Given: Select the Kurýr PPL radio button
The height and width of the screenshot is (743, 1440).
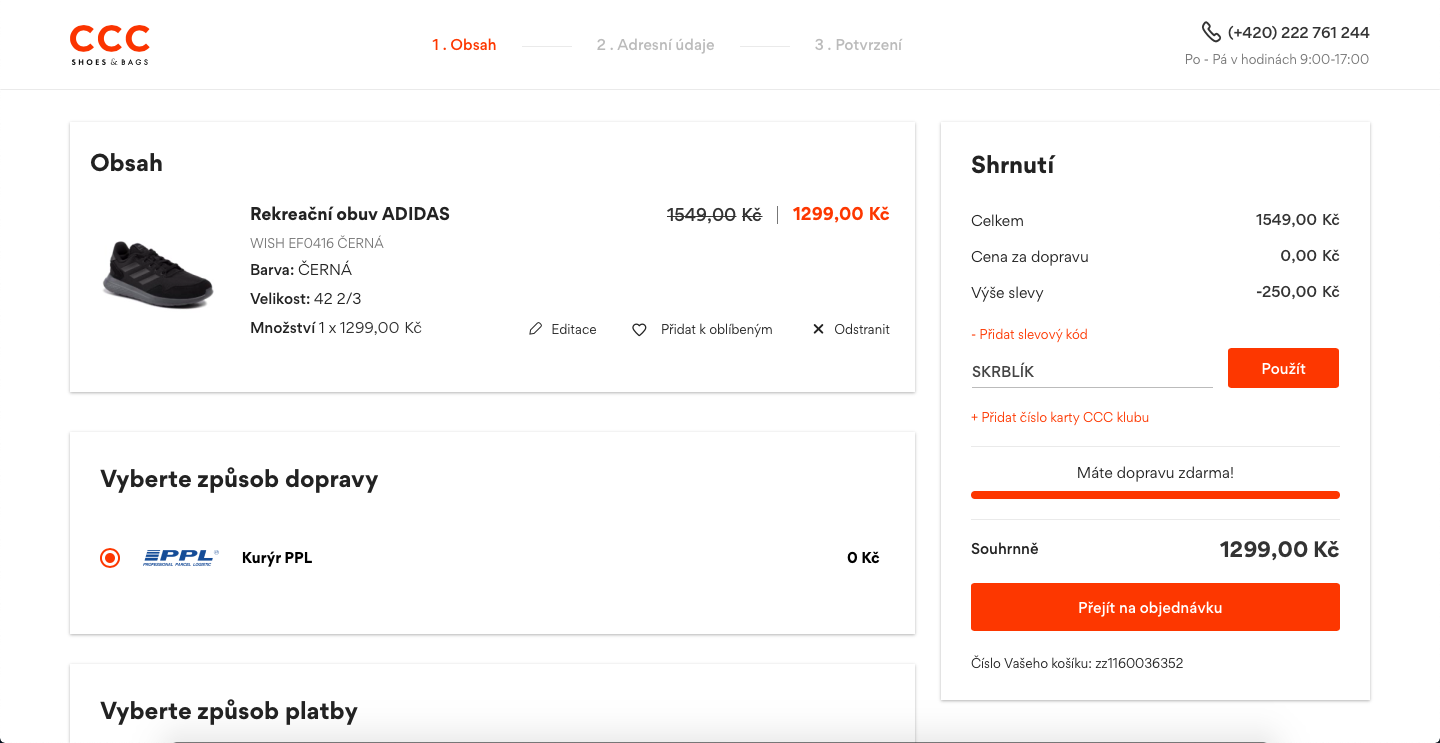Looking at the screenshot, I should (110, 558).
